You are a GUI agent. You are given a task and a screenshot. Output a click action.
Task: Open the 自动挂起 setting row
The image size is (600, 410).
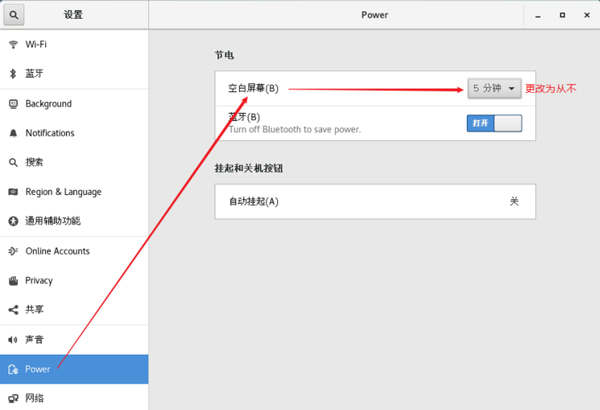tap(375, 201)
